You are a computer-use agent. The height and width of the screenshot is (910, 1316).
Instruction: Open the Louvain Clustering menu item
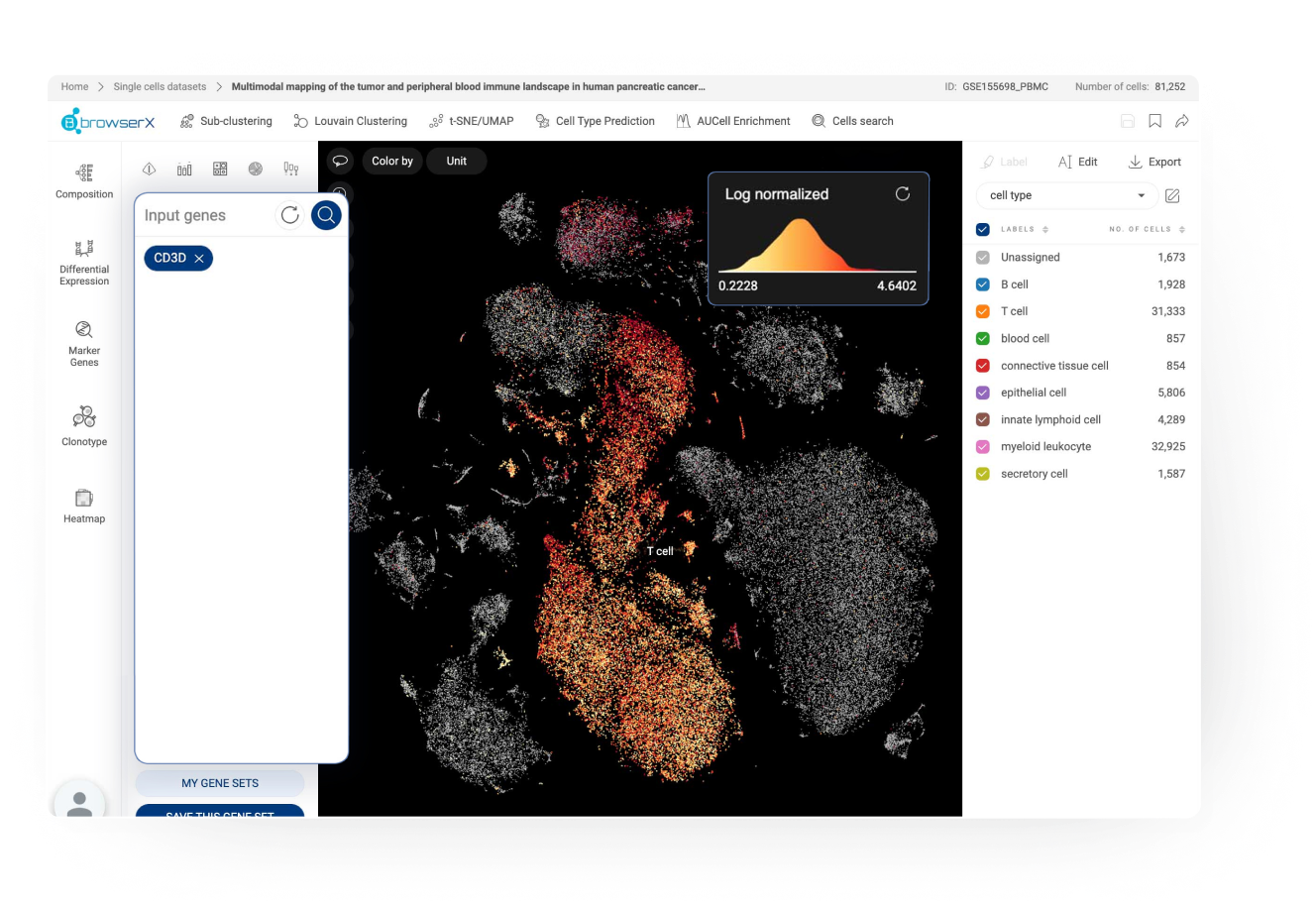coord(351,121)
